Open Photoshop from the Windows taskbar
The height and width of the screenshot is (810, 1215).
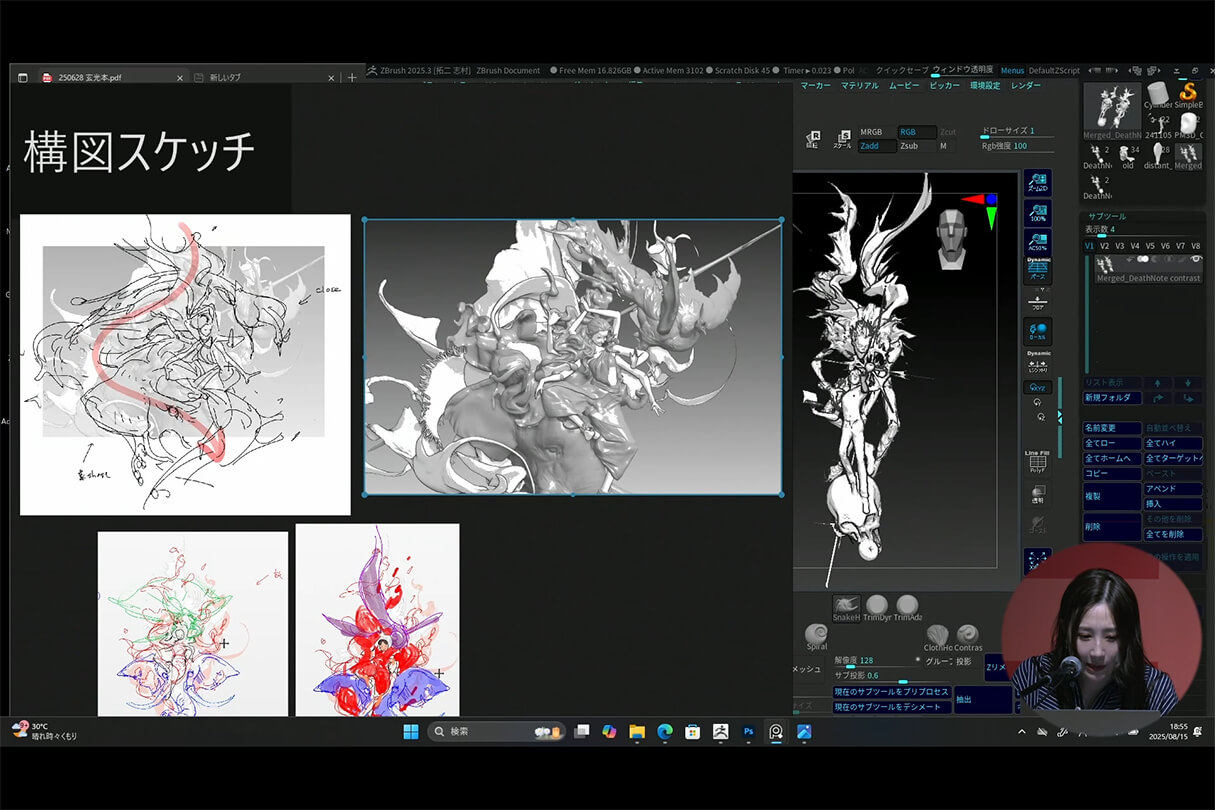(x=748, y=732)
